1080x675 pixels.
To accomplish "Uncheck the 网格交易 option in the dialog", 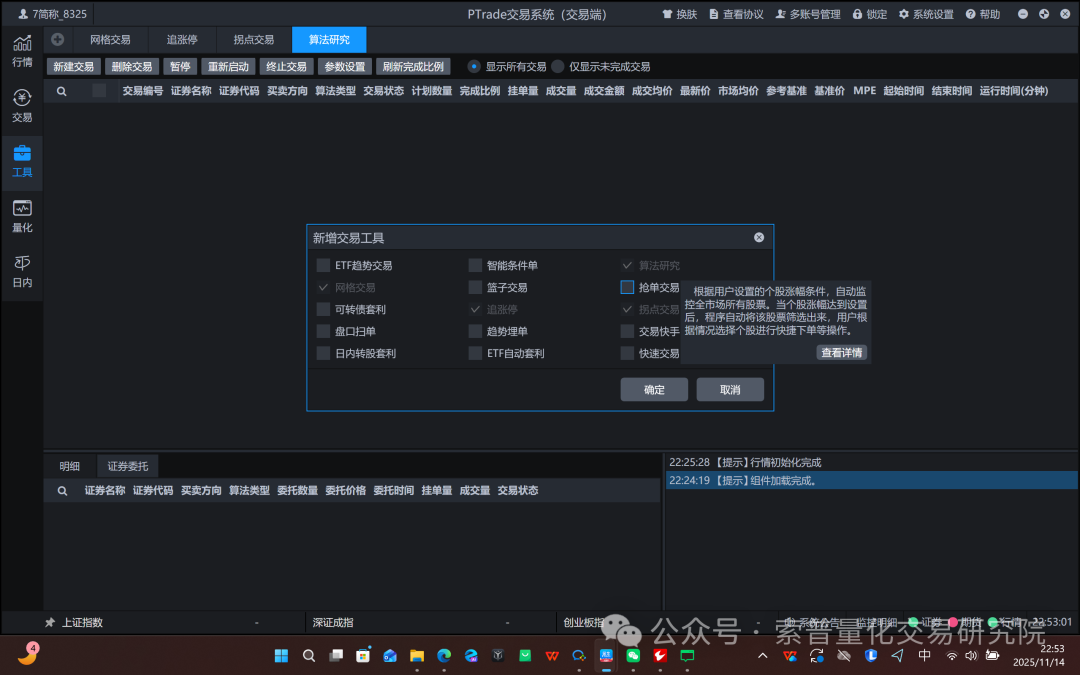I will tap(323, 287).
